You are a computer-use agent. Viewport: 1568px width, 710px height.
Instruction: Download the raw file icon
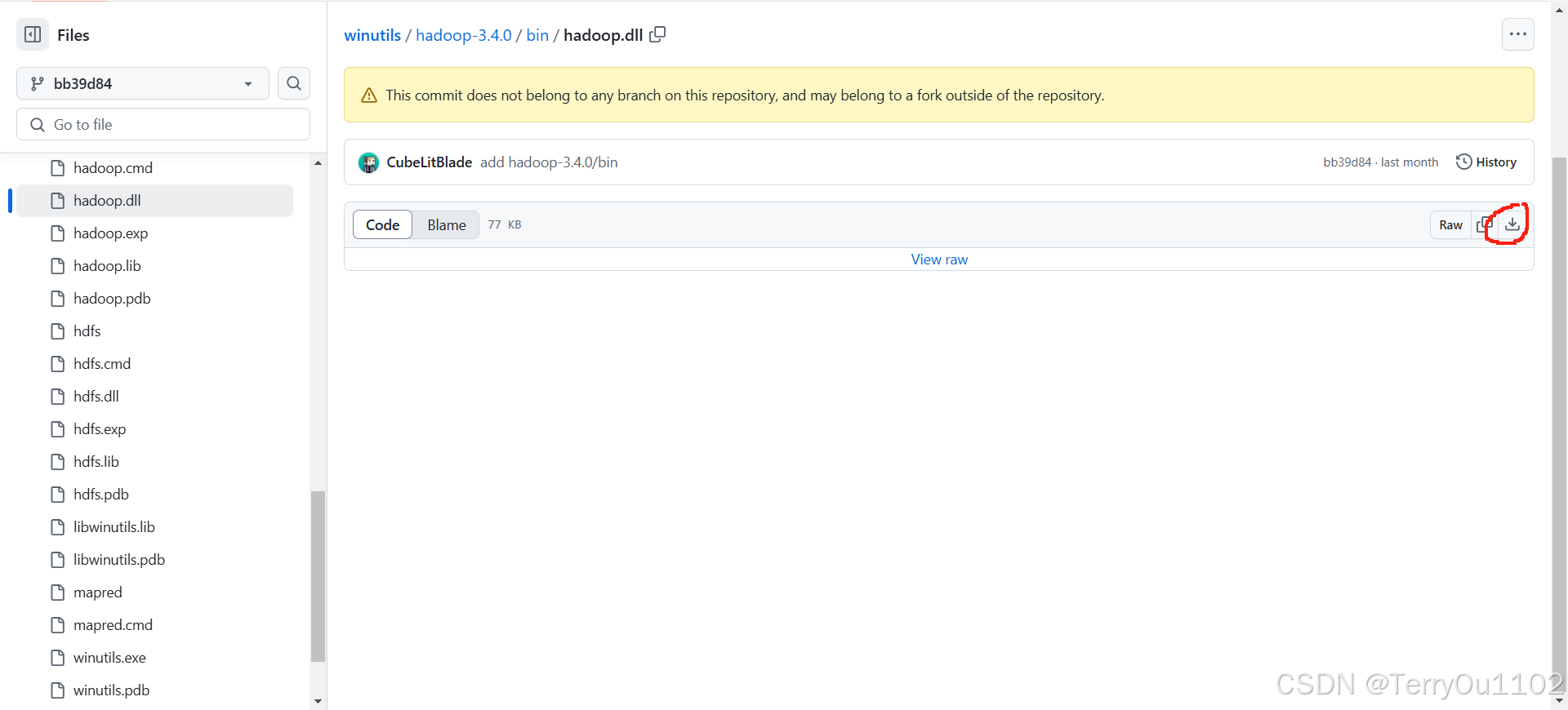pyautogui.click(x=1512, y=224)
